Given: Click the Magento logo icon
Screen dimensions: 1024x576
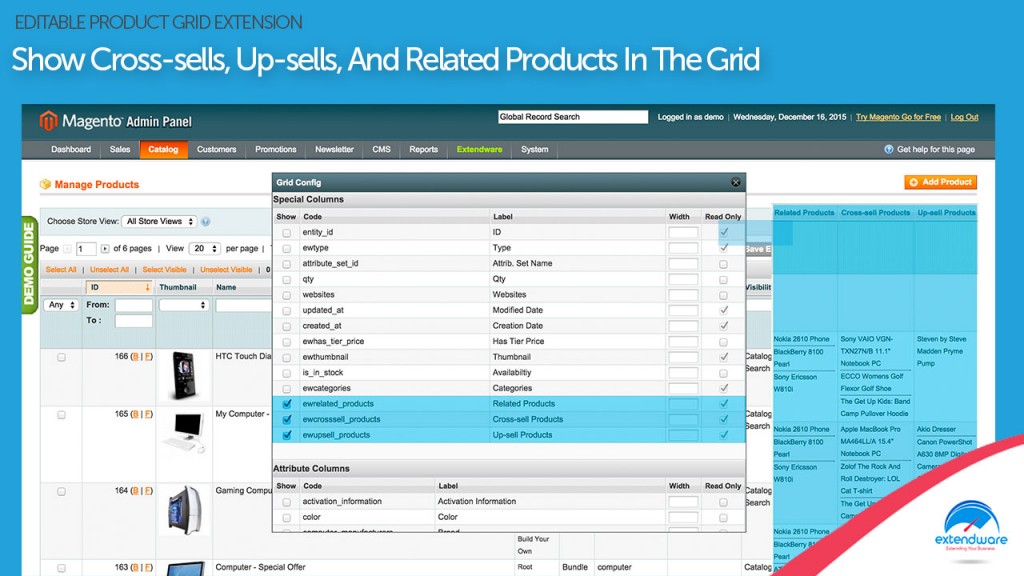Looking at the screenshot, I should pyautogui.click(x=48, y=121).
